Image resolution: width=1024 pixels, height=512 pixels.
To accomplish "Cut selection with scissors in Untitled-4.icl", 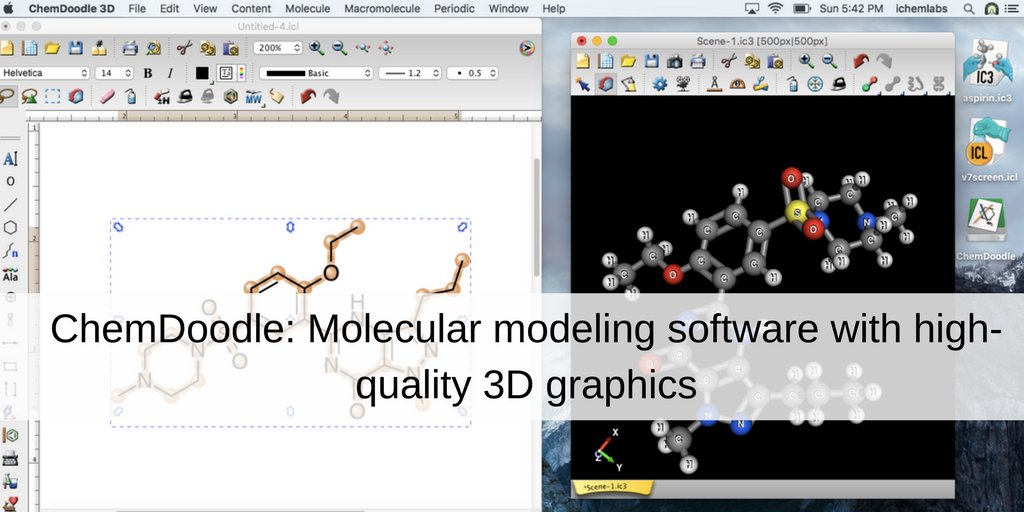I will [x=185, y=48].
